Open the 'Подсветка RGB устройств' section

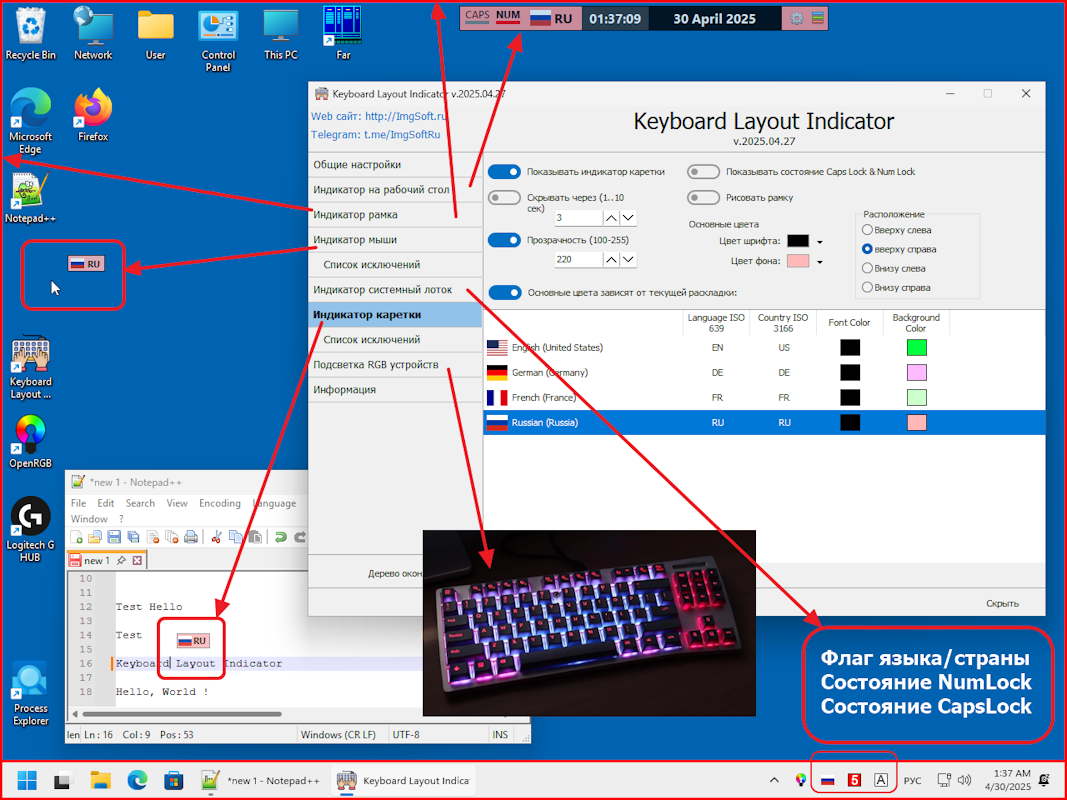click(395, 365)
